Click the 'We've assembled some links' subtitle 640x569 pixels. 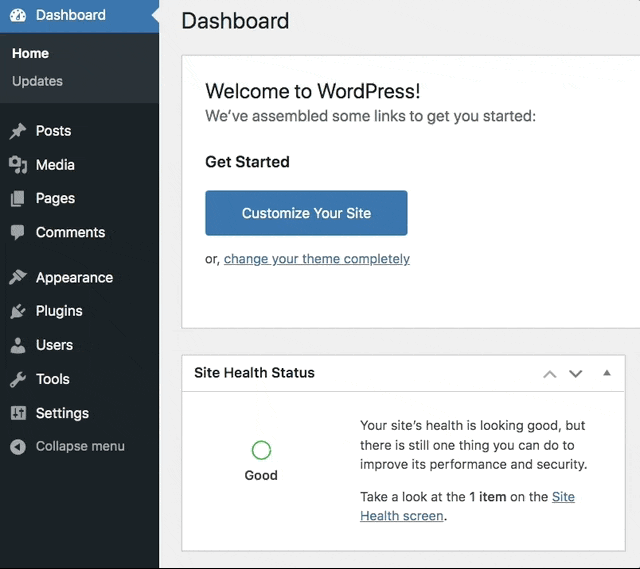[x=370, y=116]
